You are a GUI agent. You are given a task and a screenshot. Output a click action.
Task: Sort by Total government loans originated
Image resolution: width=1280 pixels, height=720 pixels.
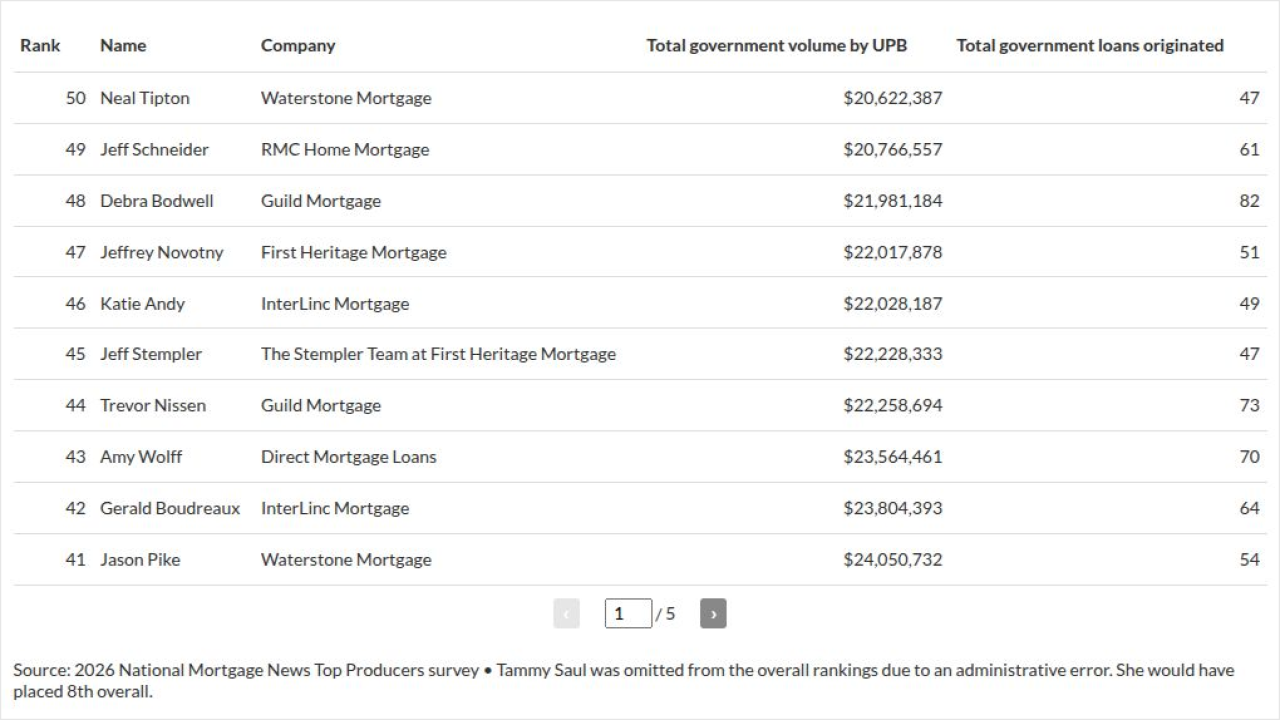(x=1090, y=45)
